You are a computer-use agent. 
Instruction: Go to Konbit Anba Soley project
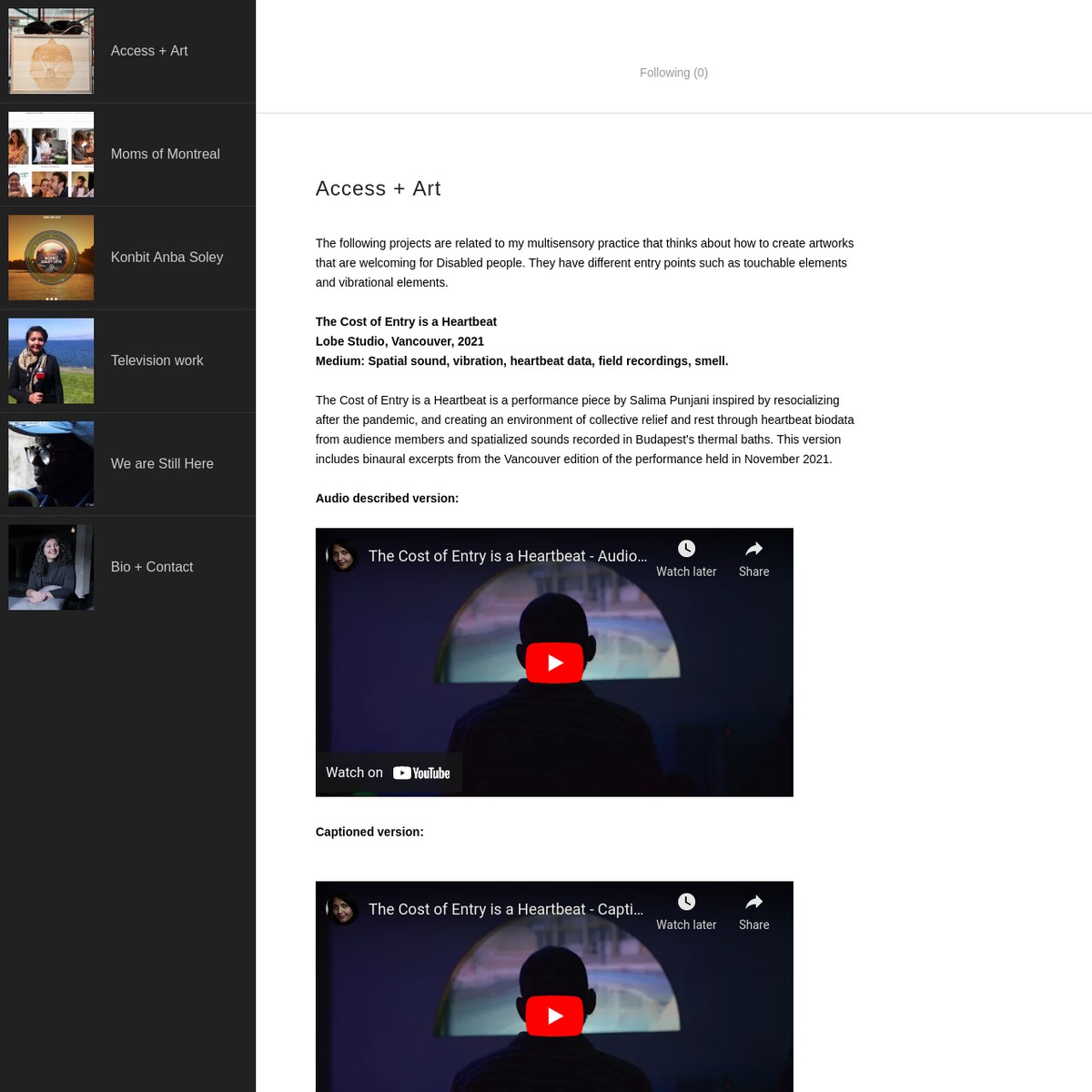click(x=167, y=258)
